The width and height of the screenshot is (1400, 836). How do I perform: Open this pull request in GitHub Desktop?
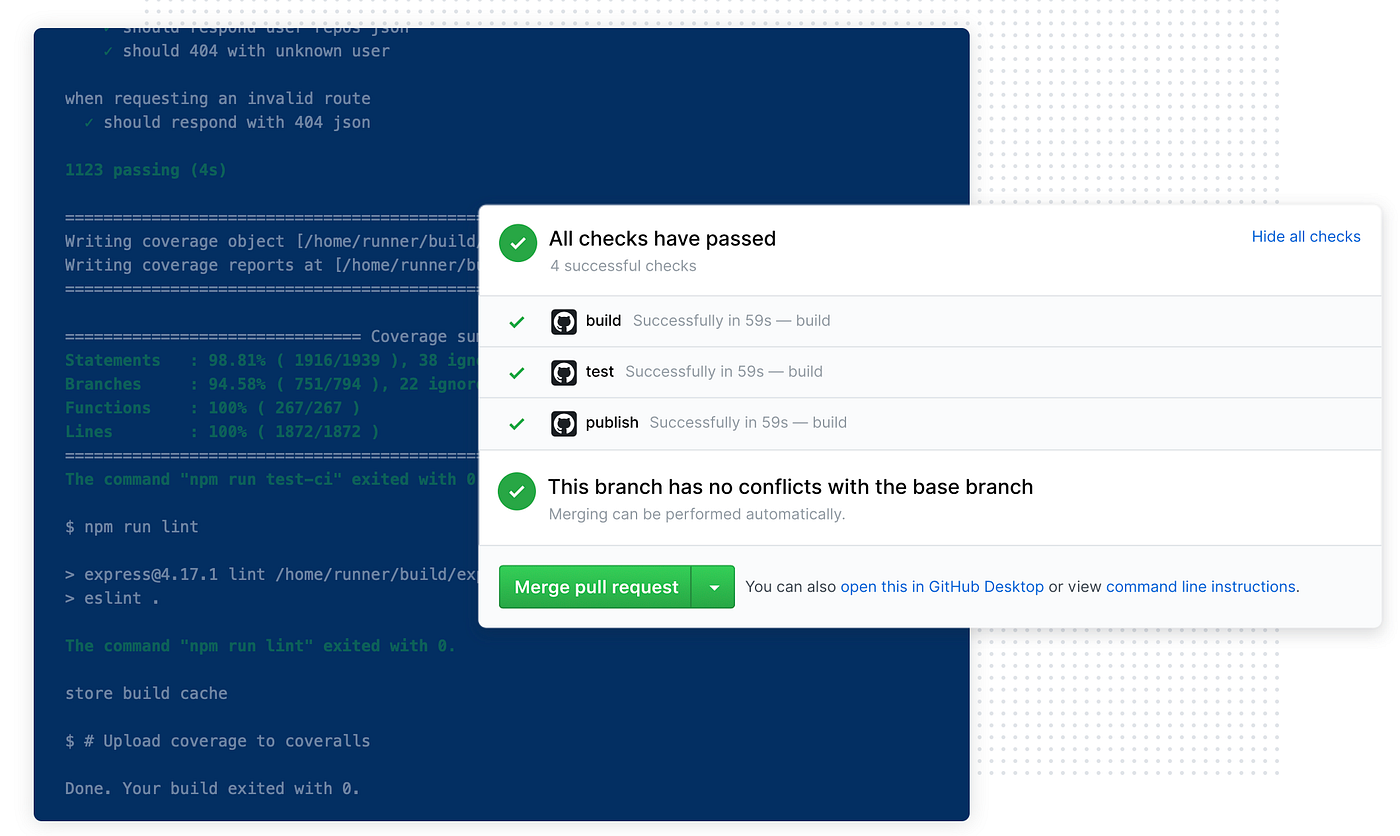click(941, 587)
